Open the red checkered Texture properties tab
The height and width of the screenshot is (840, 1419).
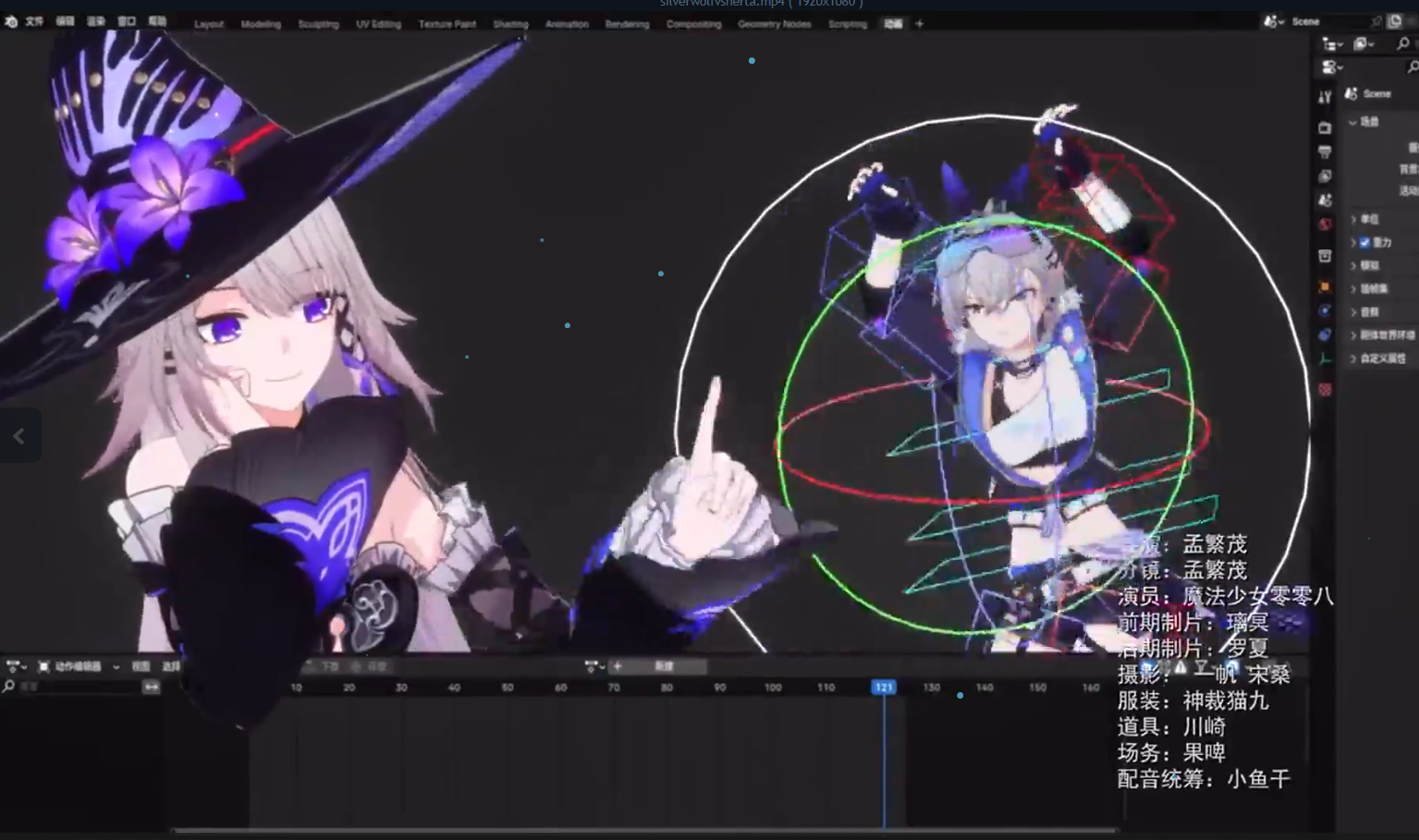[x=1325, y=390]
